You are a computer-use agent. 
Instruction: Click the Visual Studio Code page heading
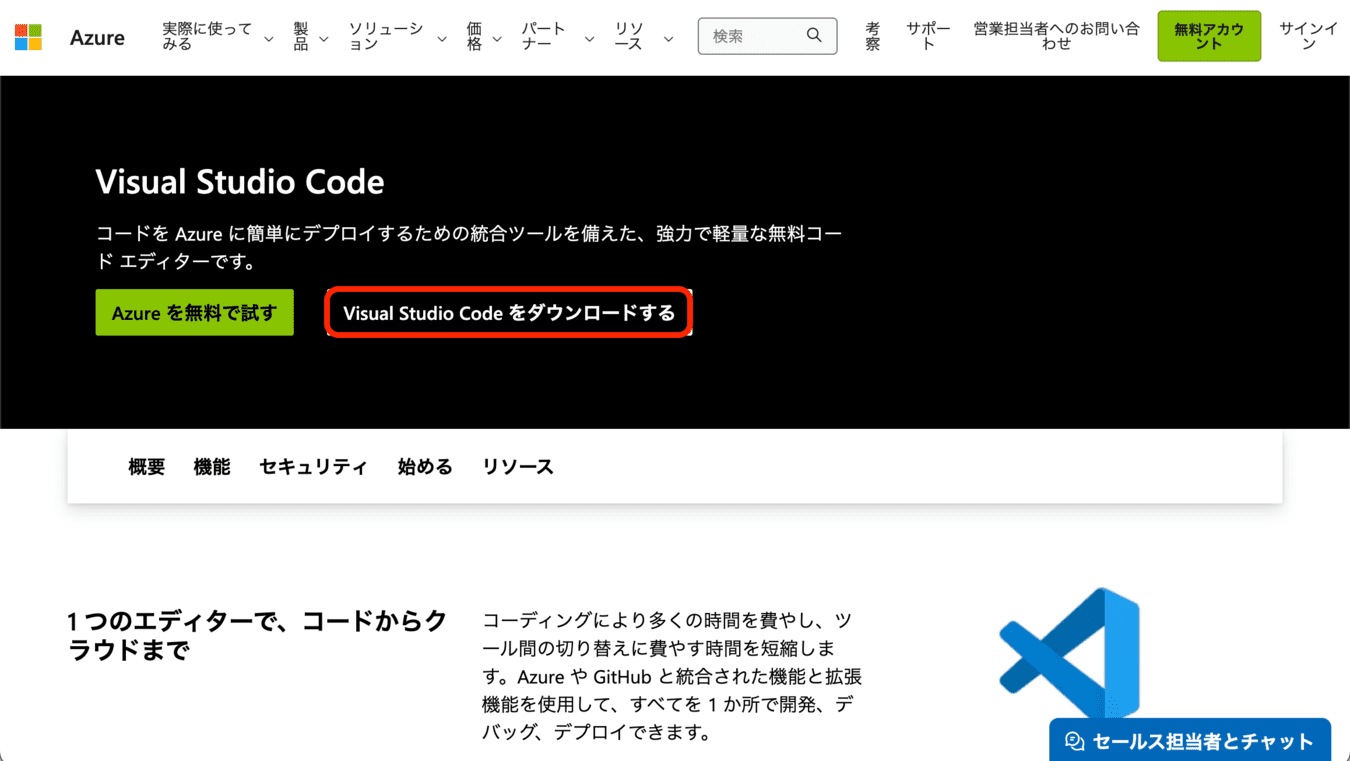(240, 182)
